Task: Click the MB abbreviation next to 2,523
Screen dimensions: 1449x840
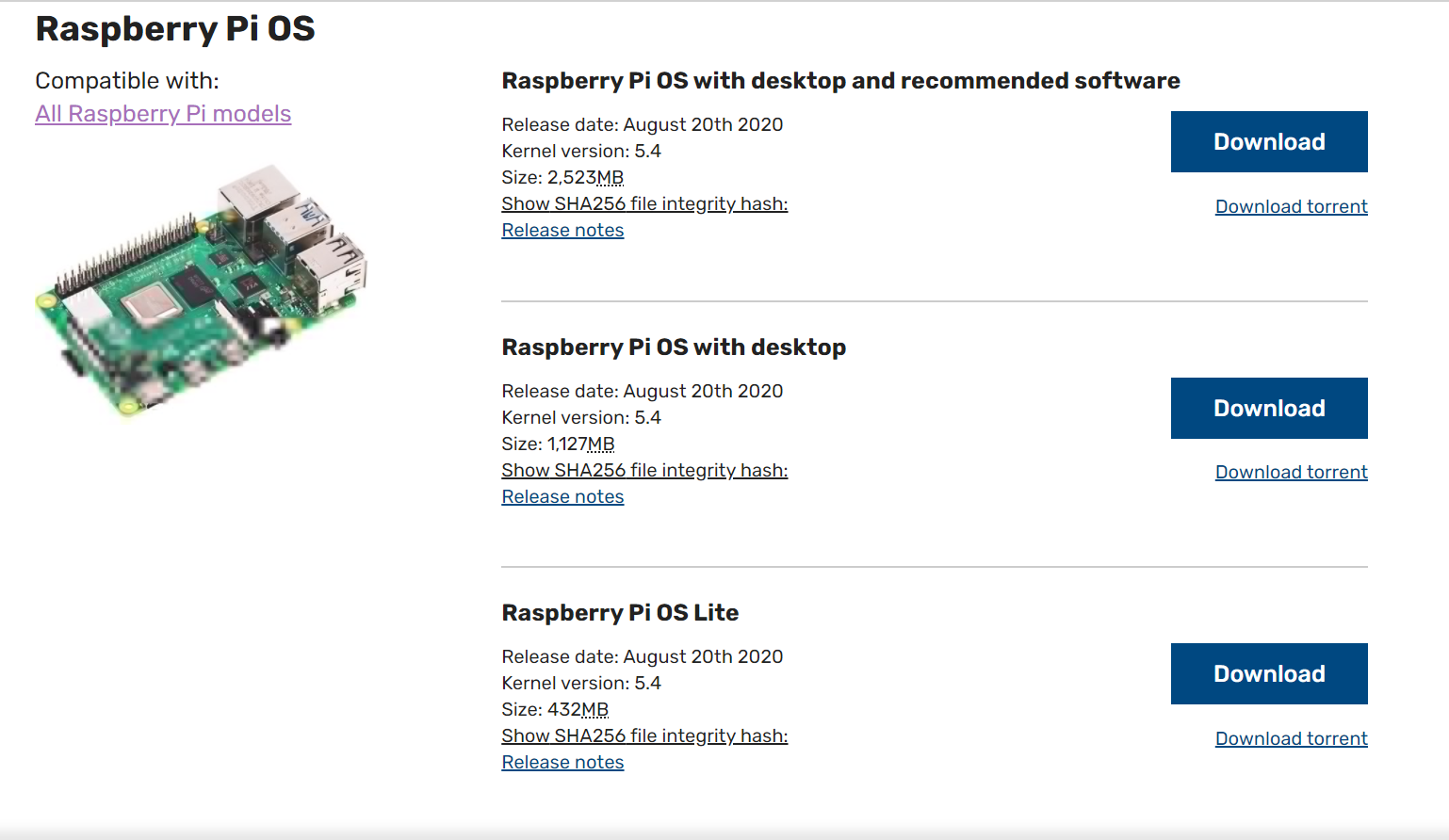Action: (x=611, y=177)
